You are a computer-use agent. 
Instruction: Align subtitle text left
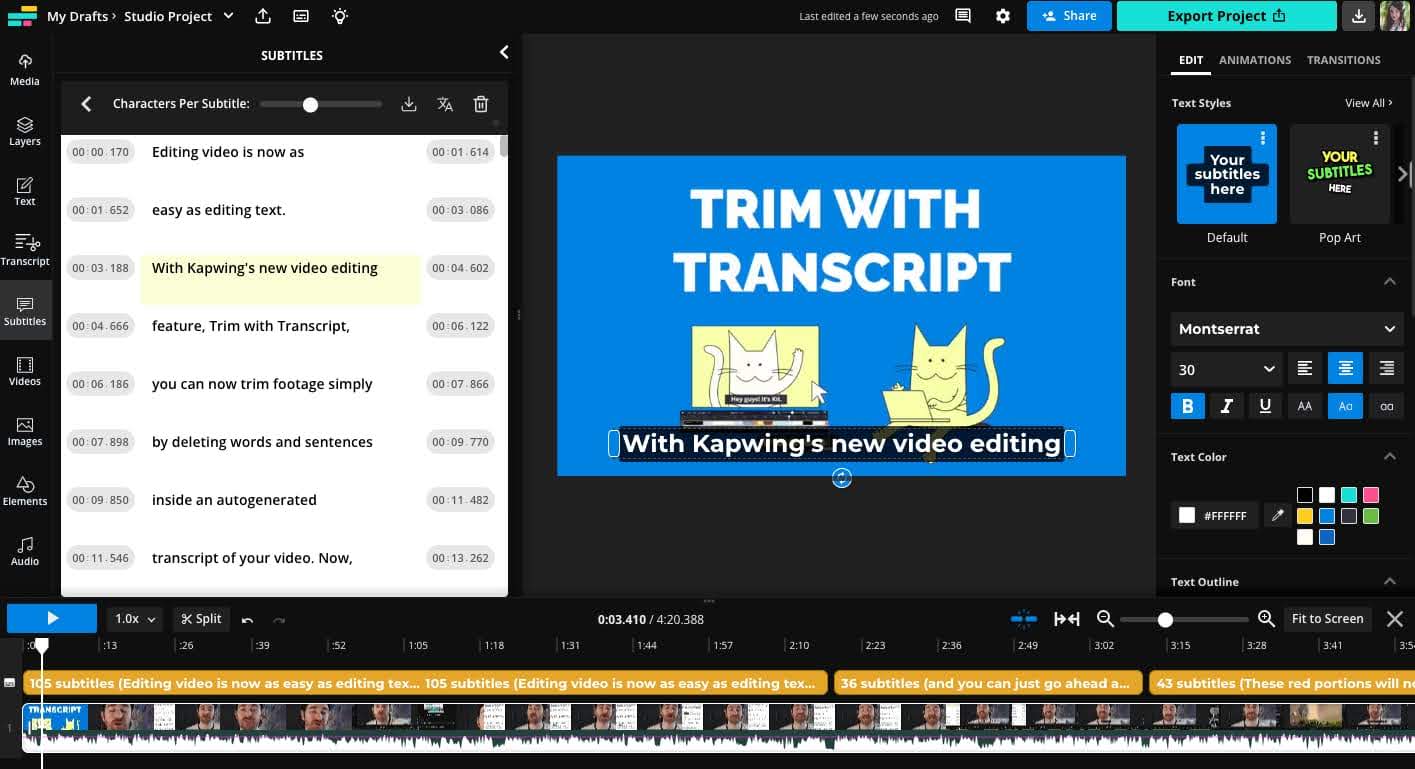1304,369
